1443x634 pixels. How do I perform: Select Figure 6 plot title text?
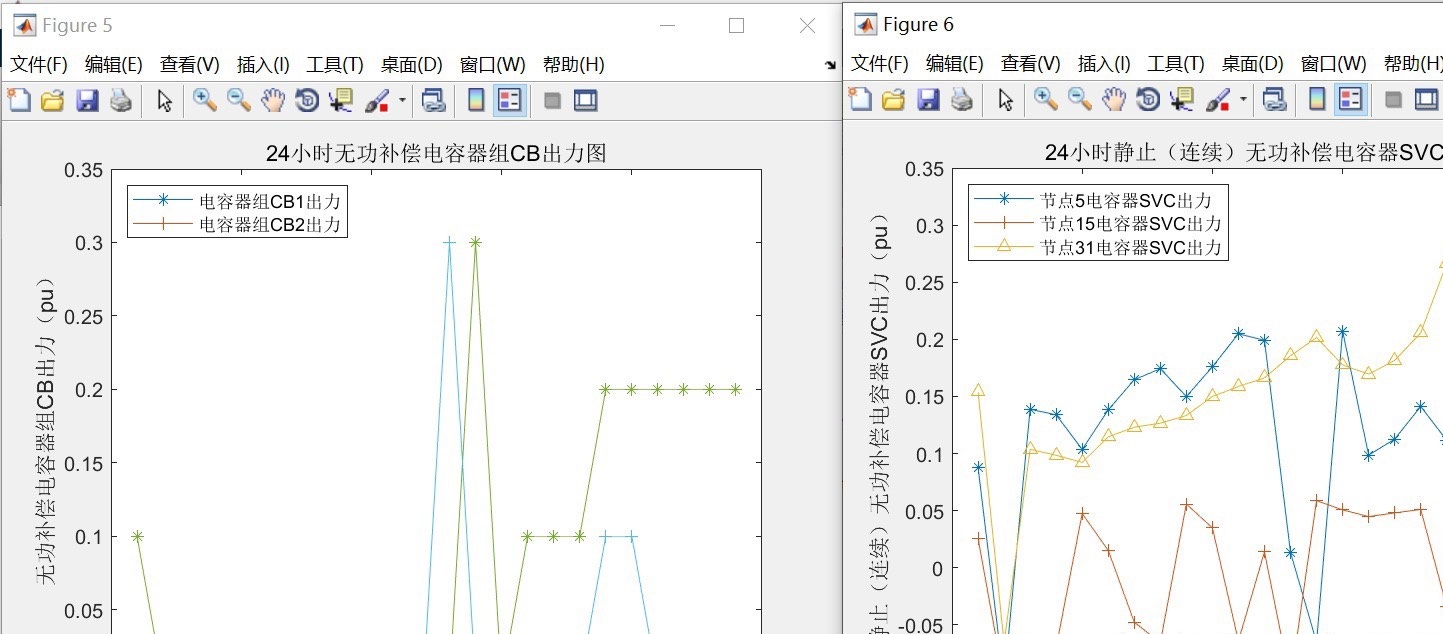click(1244, 153)
